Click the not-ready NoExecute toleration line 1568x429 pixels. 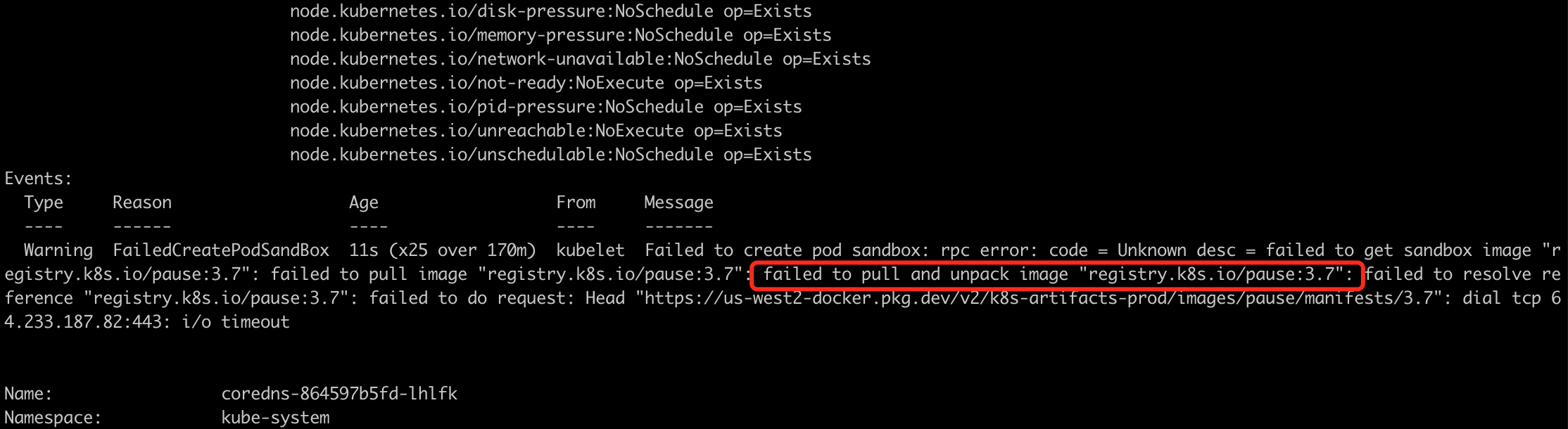[x=526, y=83]
